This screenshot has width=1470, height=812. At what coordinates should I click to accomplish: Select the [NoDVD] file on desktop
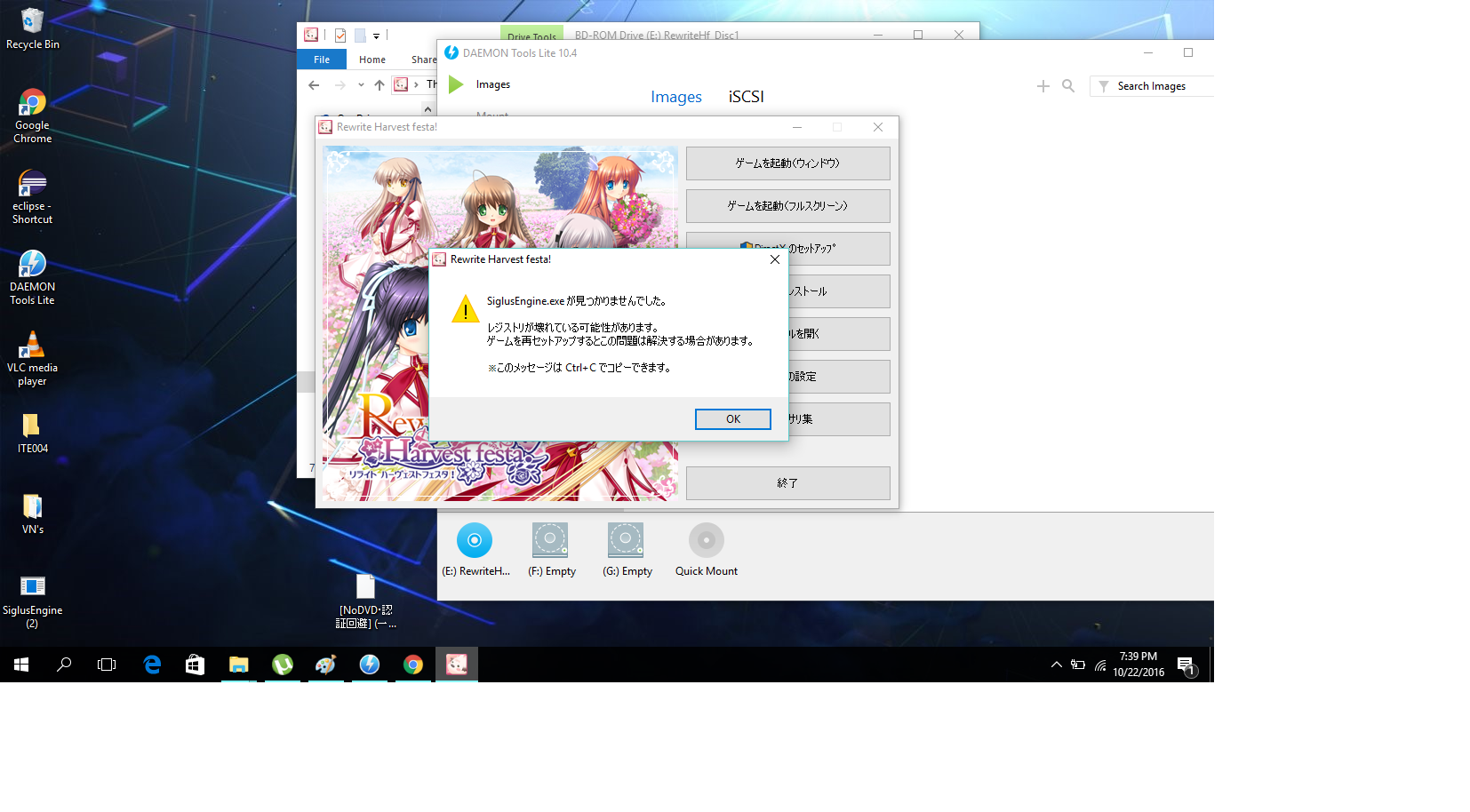pos(365,601)
